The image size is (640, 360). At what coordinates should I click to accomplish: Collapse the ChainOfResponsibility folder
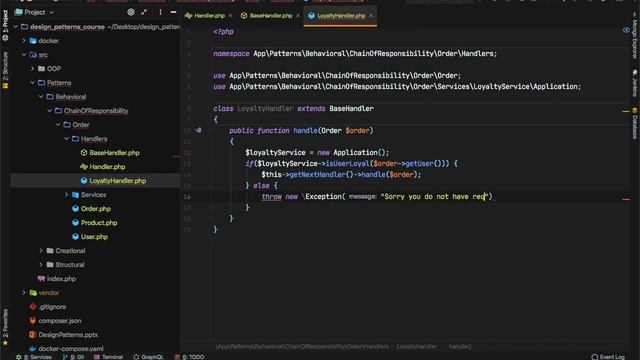(x=49, y=111)
